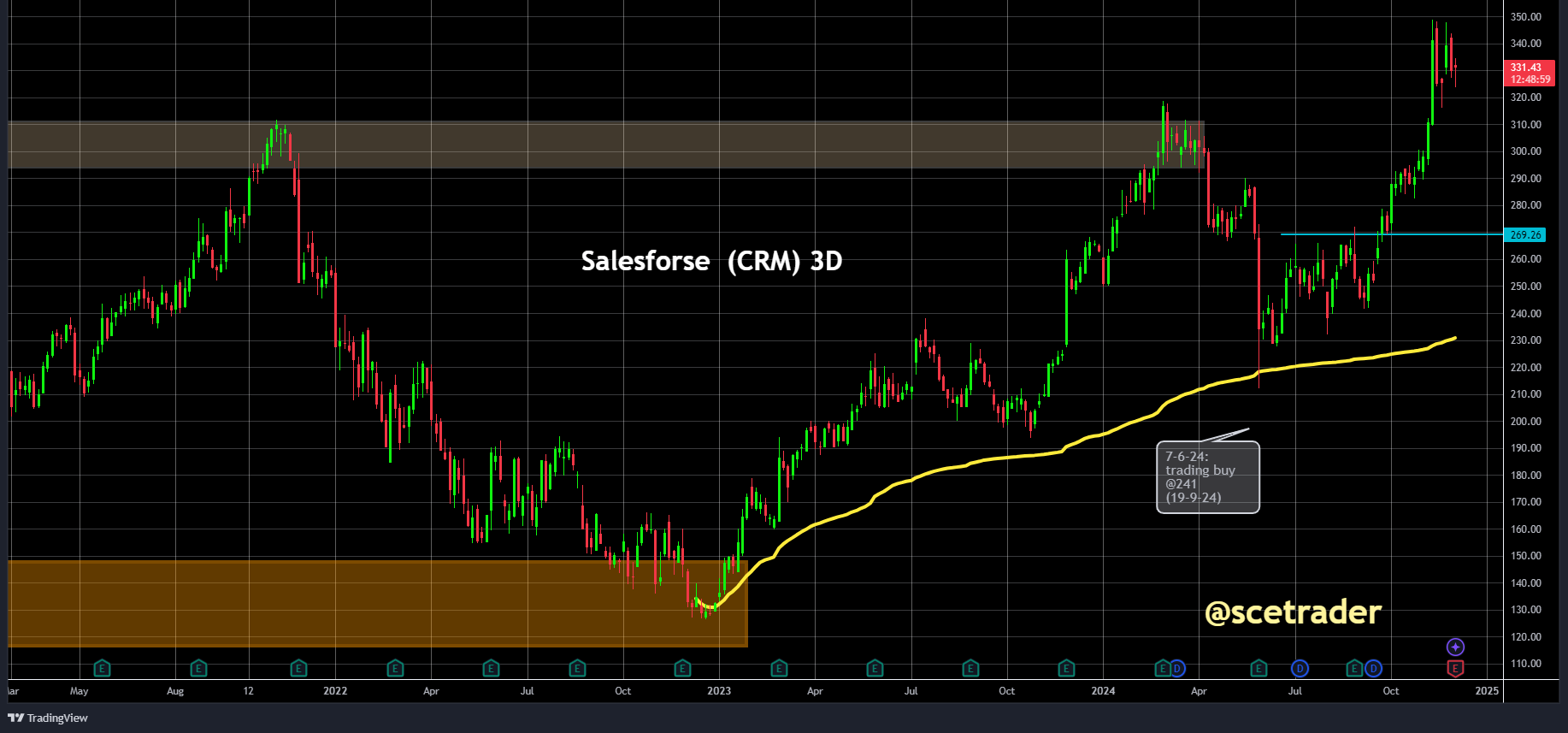Select earnings E marker between Jul and Oct 2022
The image size is (1568, 733).
(577, 668)
